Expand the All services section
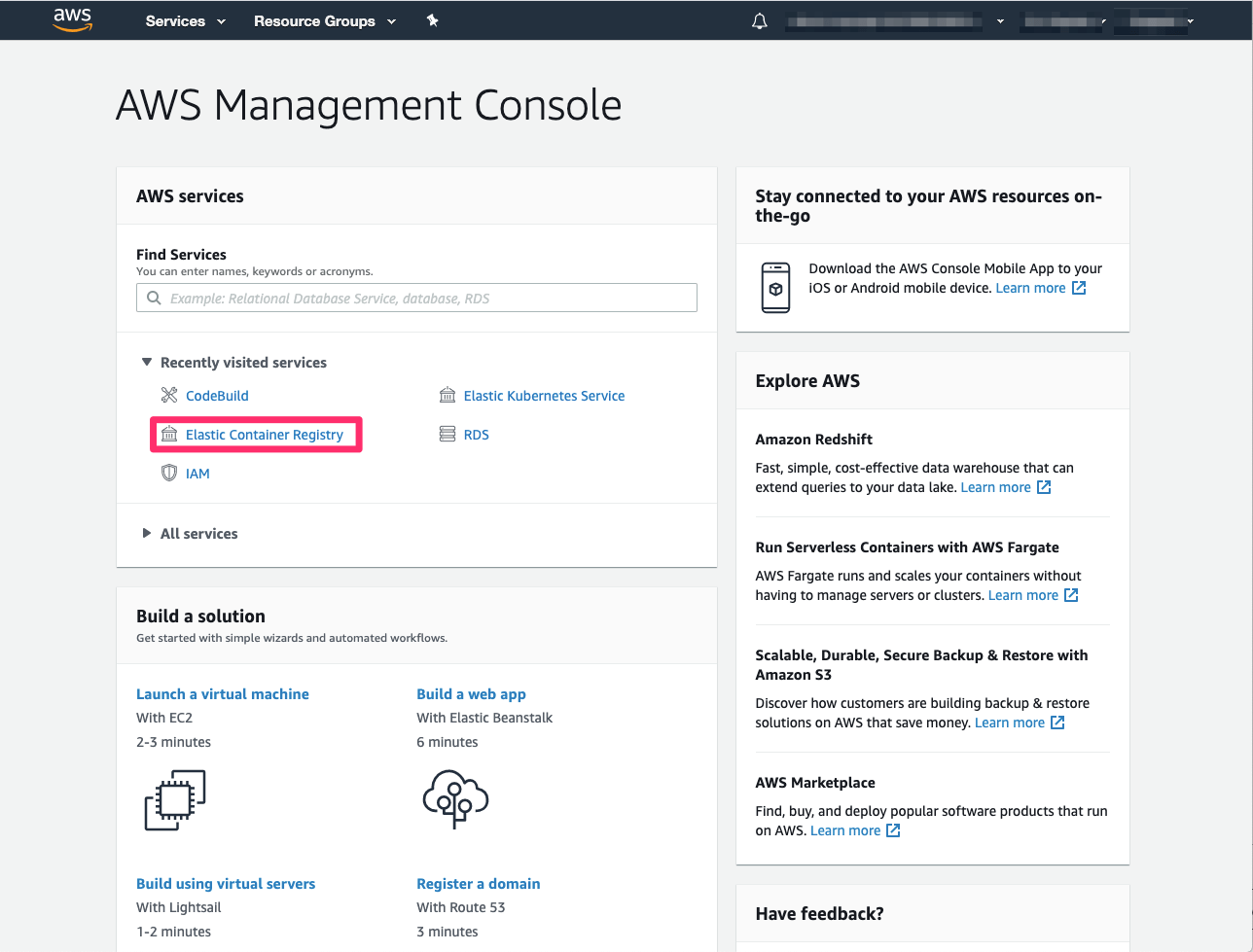This screenshot has width=1253, height=952. coord(146,533)
